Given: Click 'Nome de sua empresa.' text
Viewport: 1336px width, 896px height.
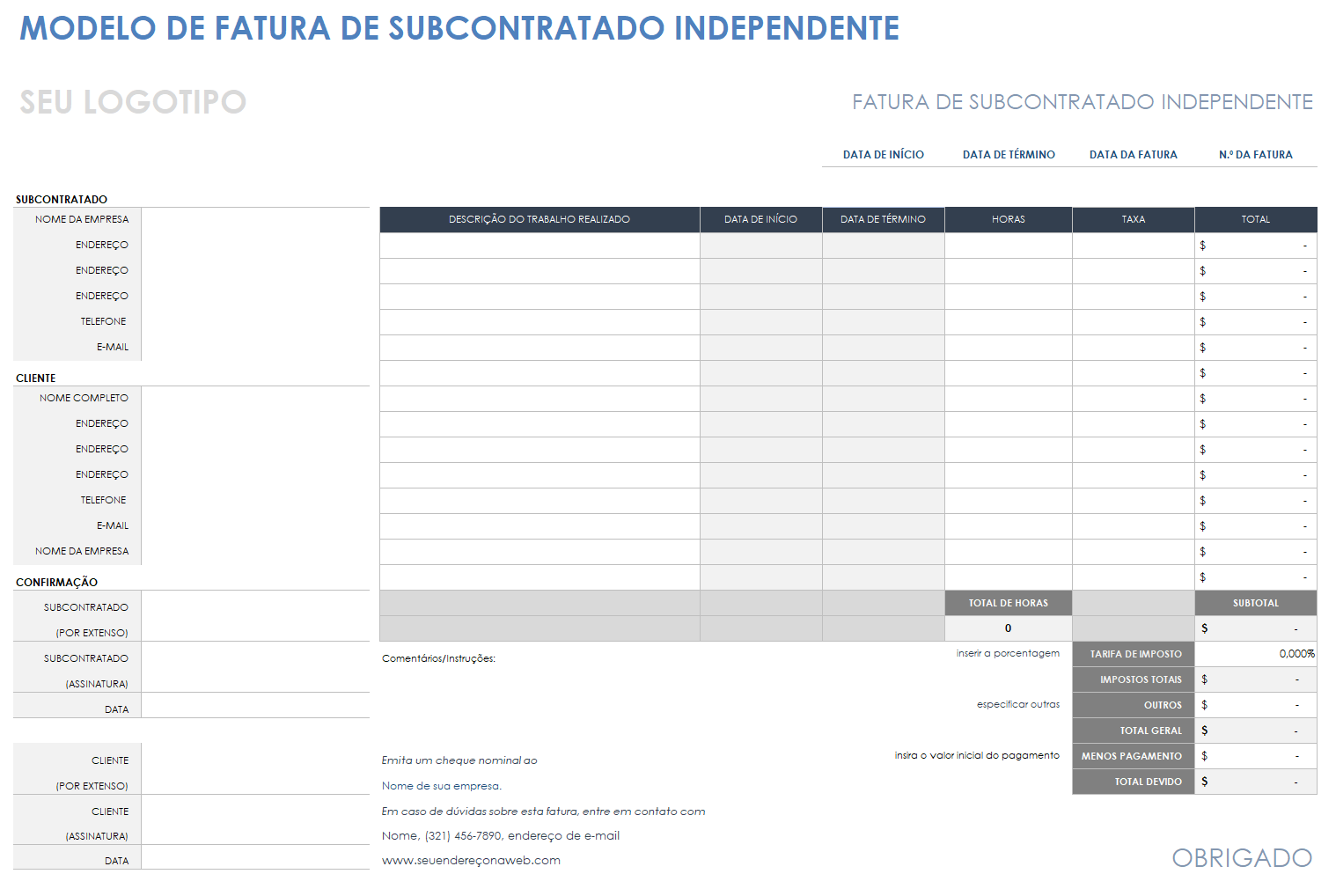Looking at the screenshot, I should pyautogui.click(x=442, y=786).
